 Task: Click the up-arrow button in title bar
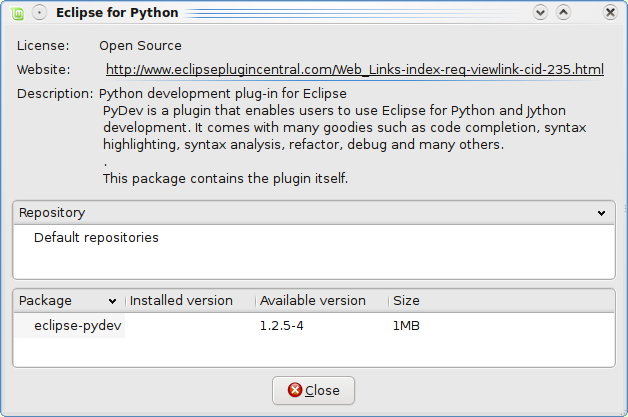coord(563,13)
